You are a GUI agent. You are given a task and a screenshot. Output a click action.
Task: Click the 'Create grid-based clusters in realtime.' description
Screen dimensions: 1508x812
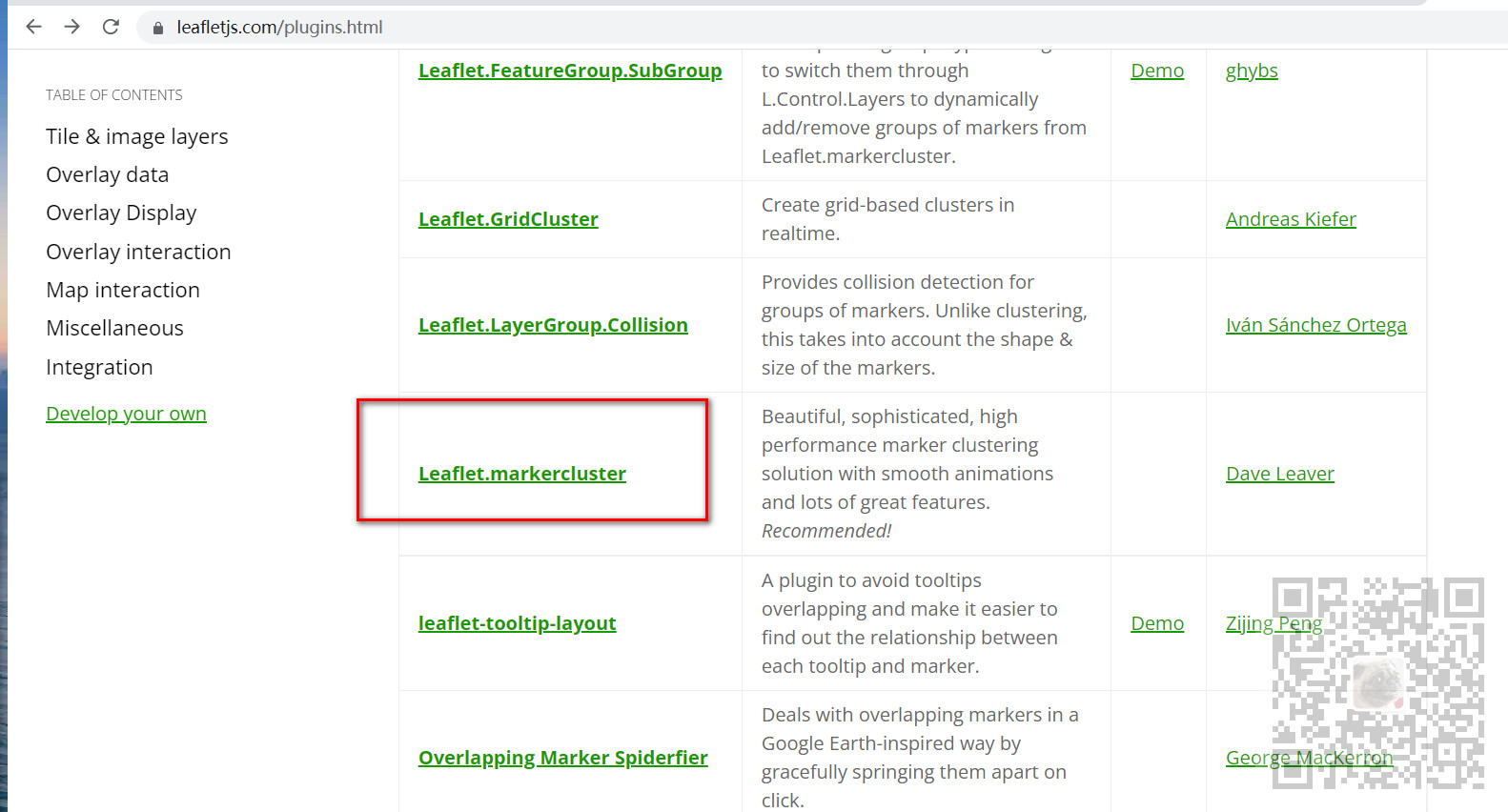pyautogui.click(x=888, y=219)
